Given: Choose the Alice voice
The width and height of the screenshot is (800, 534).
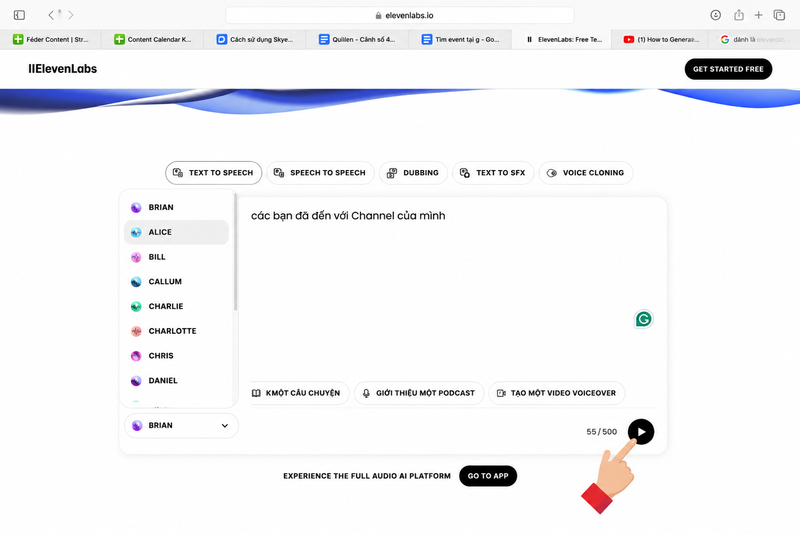Looking at the screenshot, I should coord(176,232).
